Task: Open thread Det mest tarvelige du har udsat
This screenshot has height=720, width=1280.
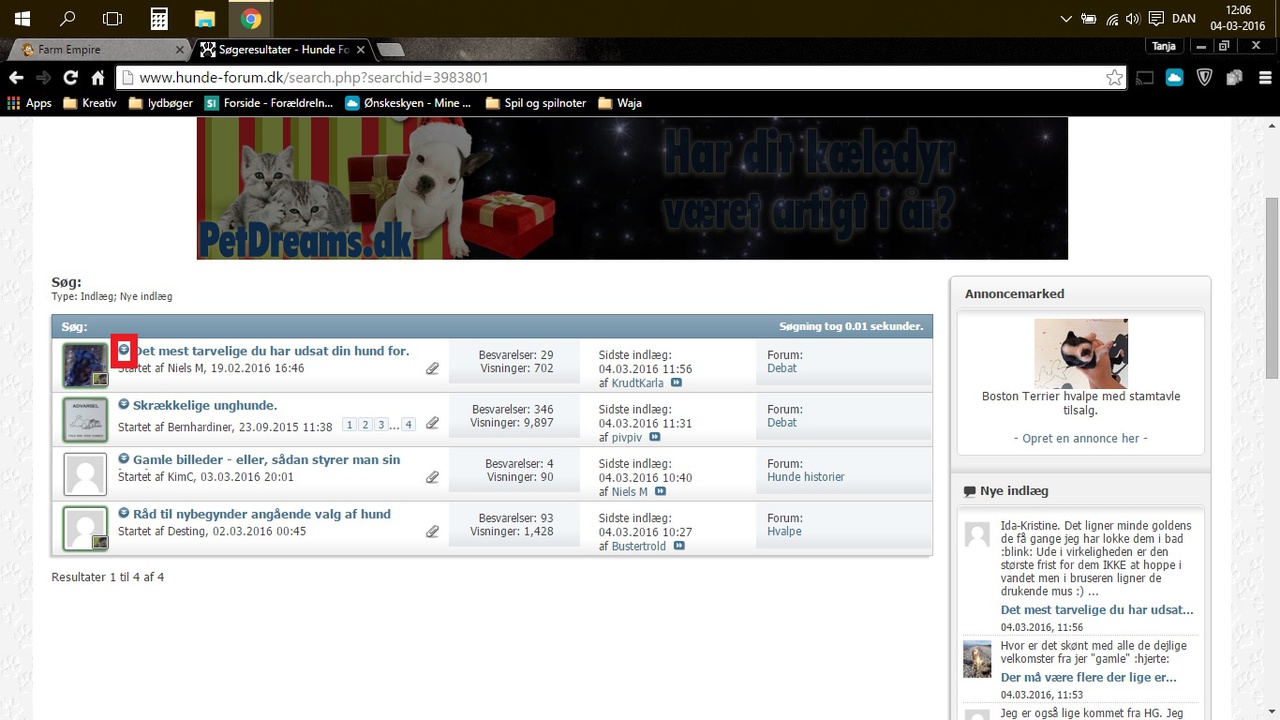Action: [x=271, y=351]
